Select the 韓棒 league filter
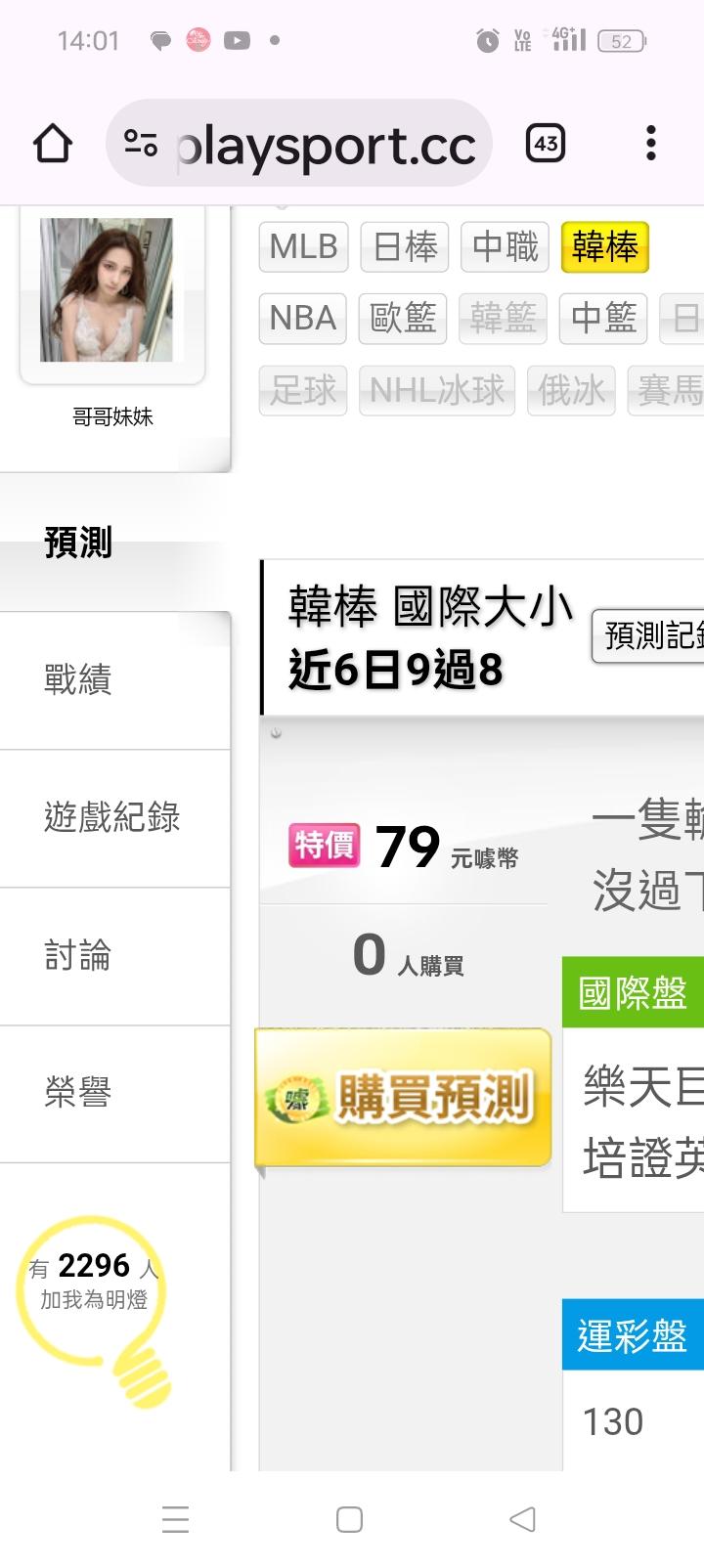Image resolution: width=704 pixels, height=1568 pixels. [605, 246]
